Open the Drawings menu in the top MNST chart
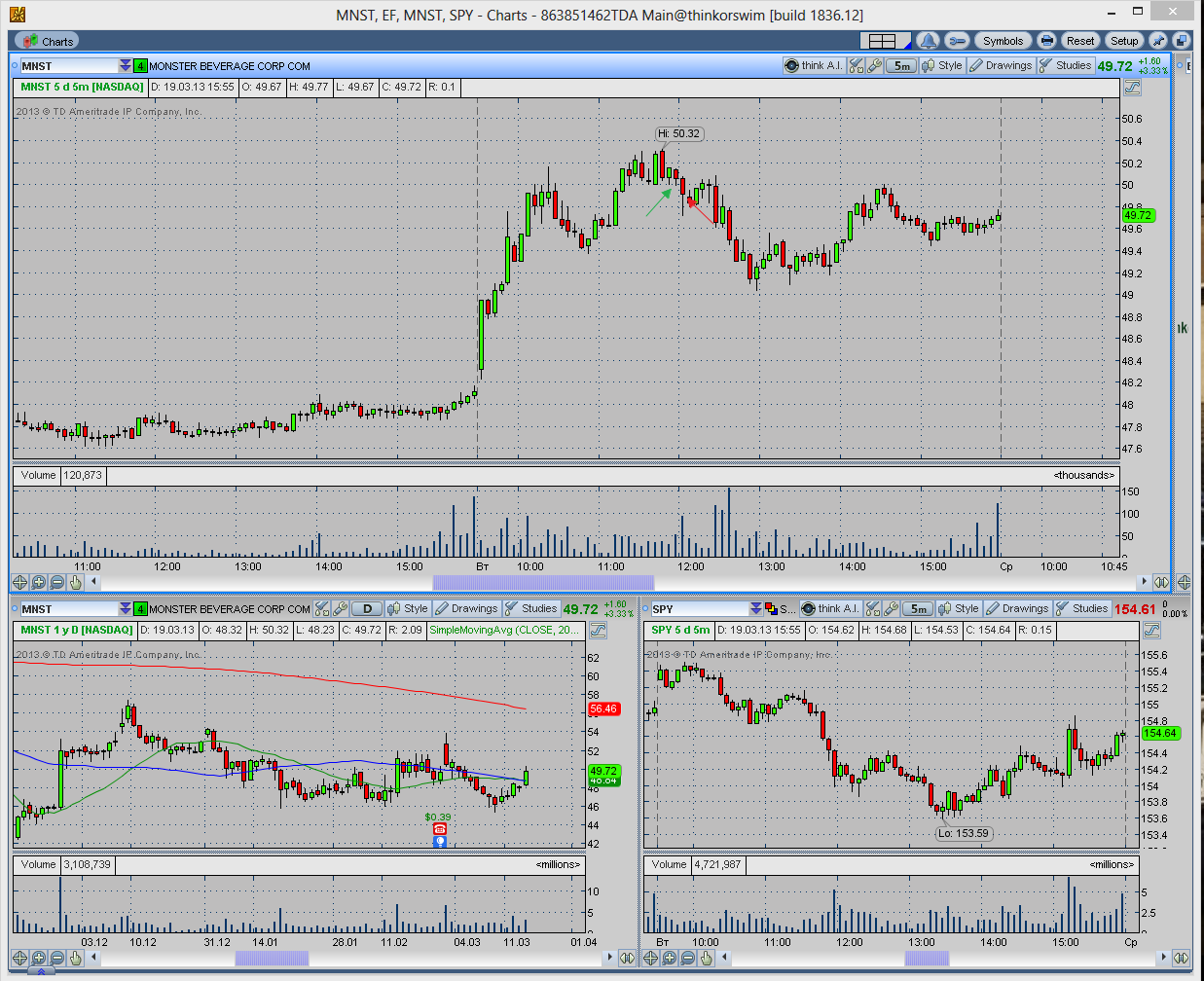Screen dimensions: 1204x981 1001,65
